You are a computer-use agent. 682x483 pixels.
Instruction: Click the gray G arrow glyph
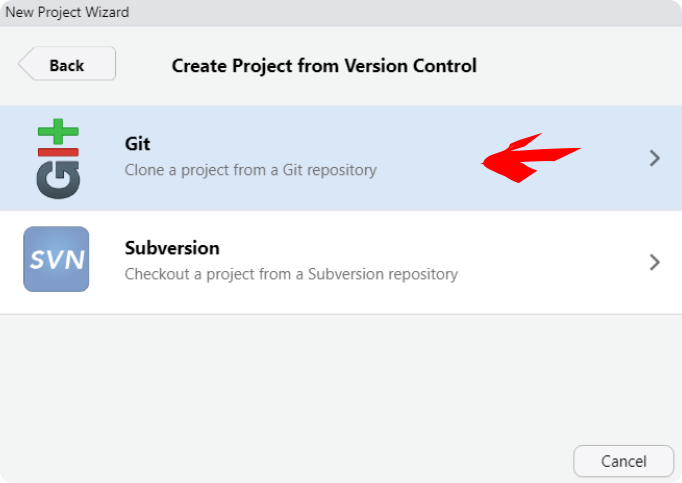pos(58,180)
